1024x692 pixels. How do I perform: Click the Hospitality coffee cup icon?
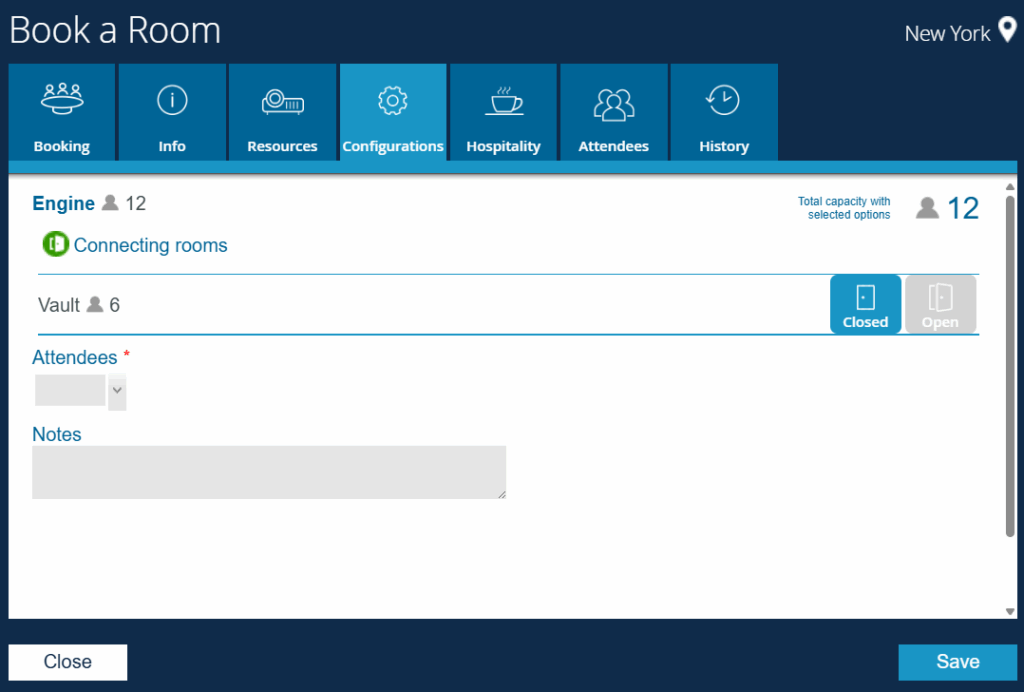503,101
